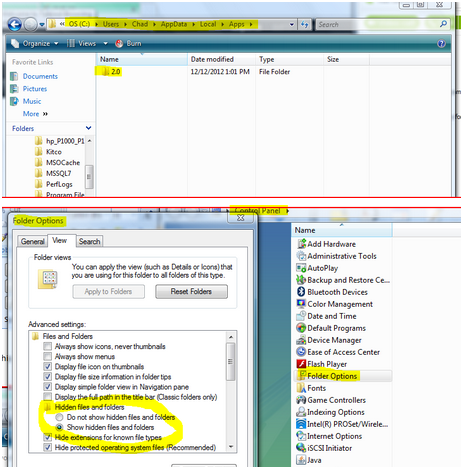Switch to the Search tab
463x469 pixels.
pyautogui.click(x=89, y=241)
